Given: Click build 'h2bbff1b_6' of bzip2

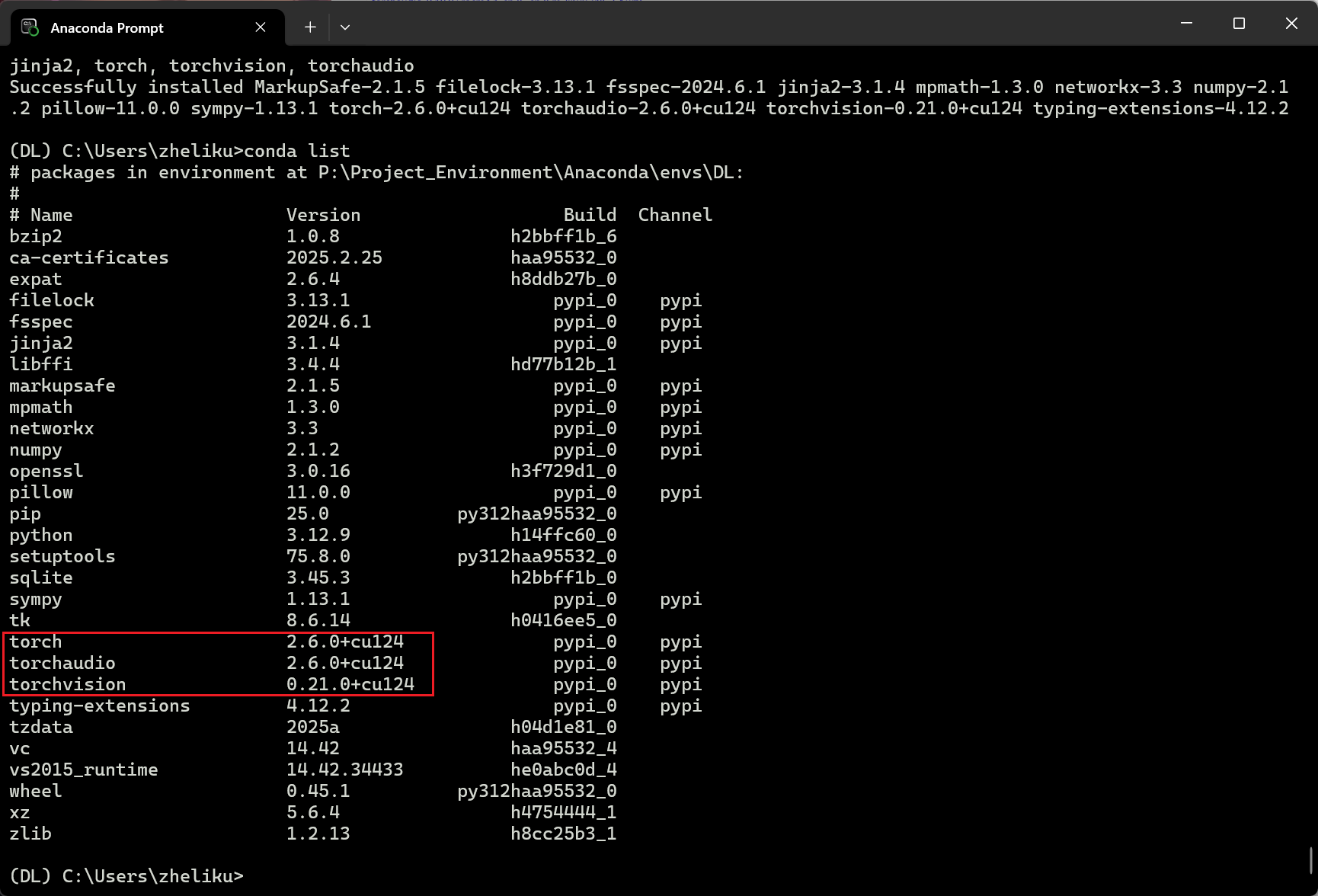Looking at the screenshot, I should 564,237.
